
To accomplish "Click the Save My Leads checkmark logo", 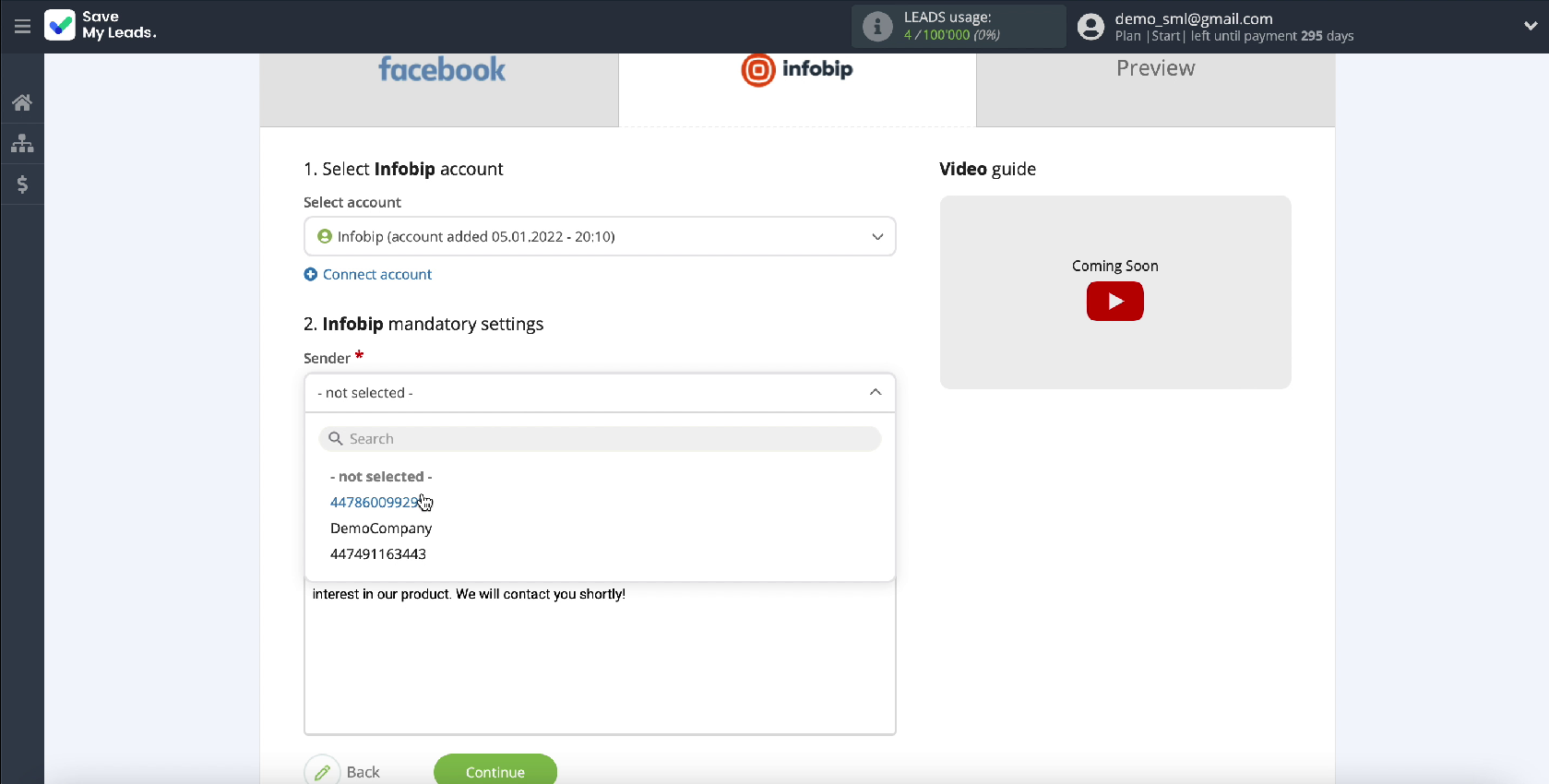I will [60, 25].
